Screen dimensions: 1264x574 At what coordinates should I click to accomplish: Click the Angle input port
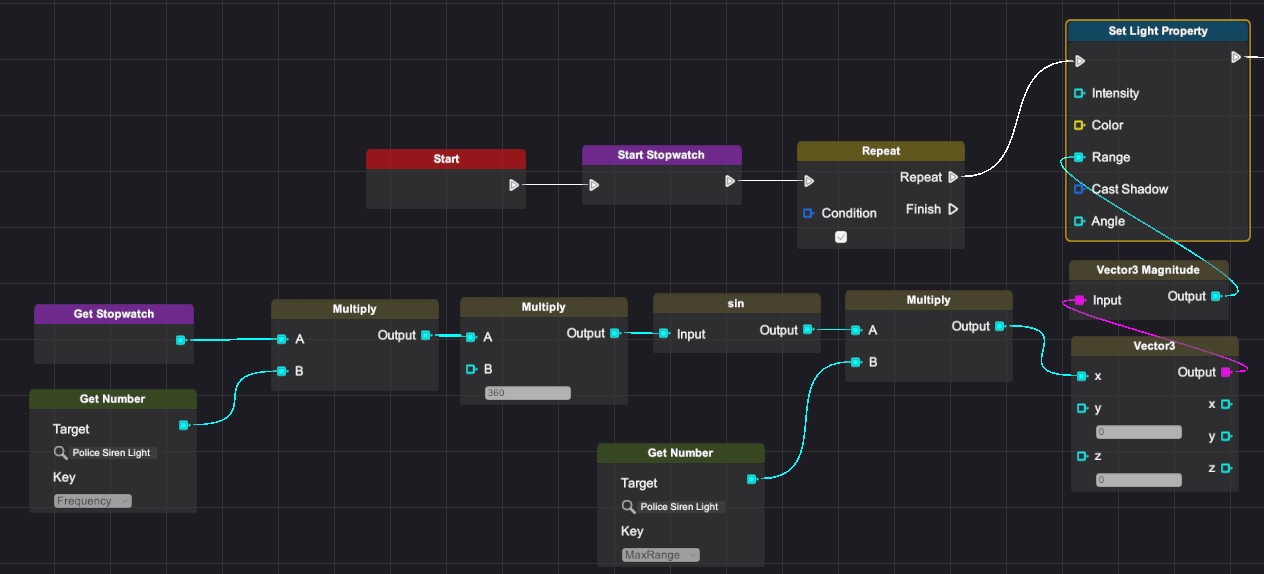pos(1079,221)
